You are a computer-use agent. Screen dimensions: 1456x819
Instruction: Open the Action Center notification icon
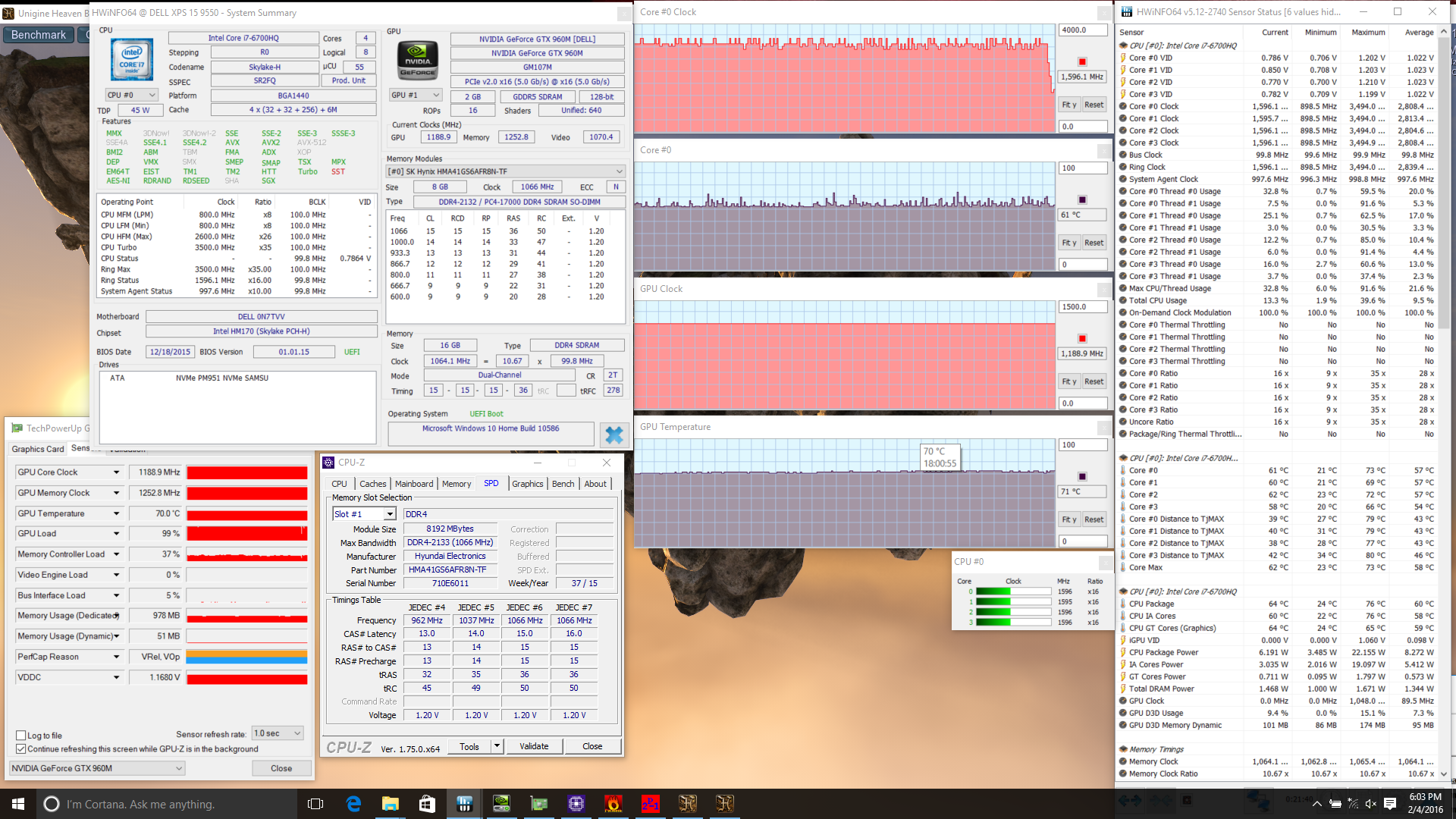[x=1390, y=804]
